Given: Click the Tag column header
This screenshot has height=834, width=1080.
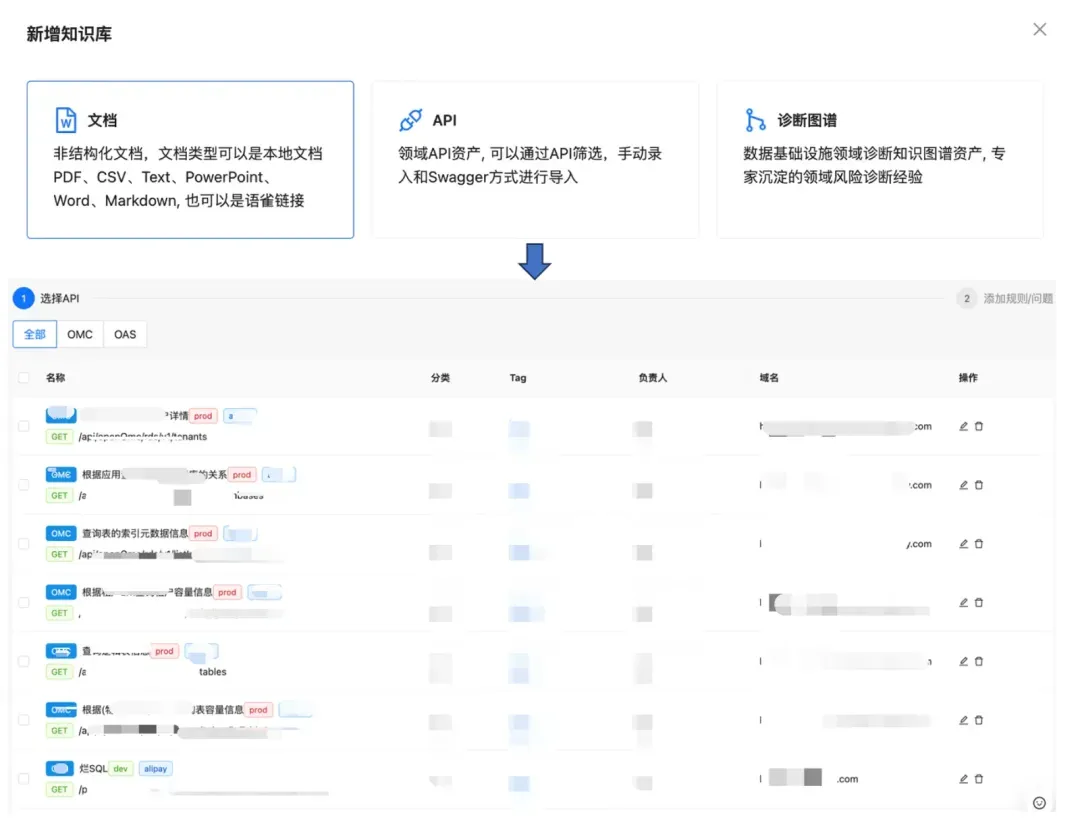Looking at the screenshot, I should (x=518, y=377).
